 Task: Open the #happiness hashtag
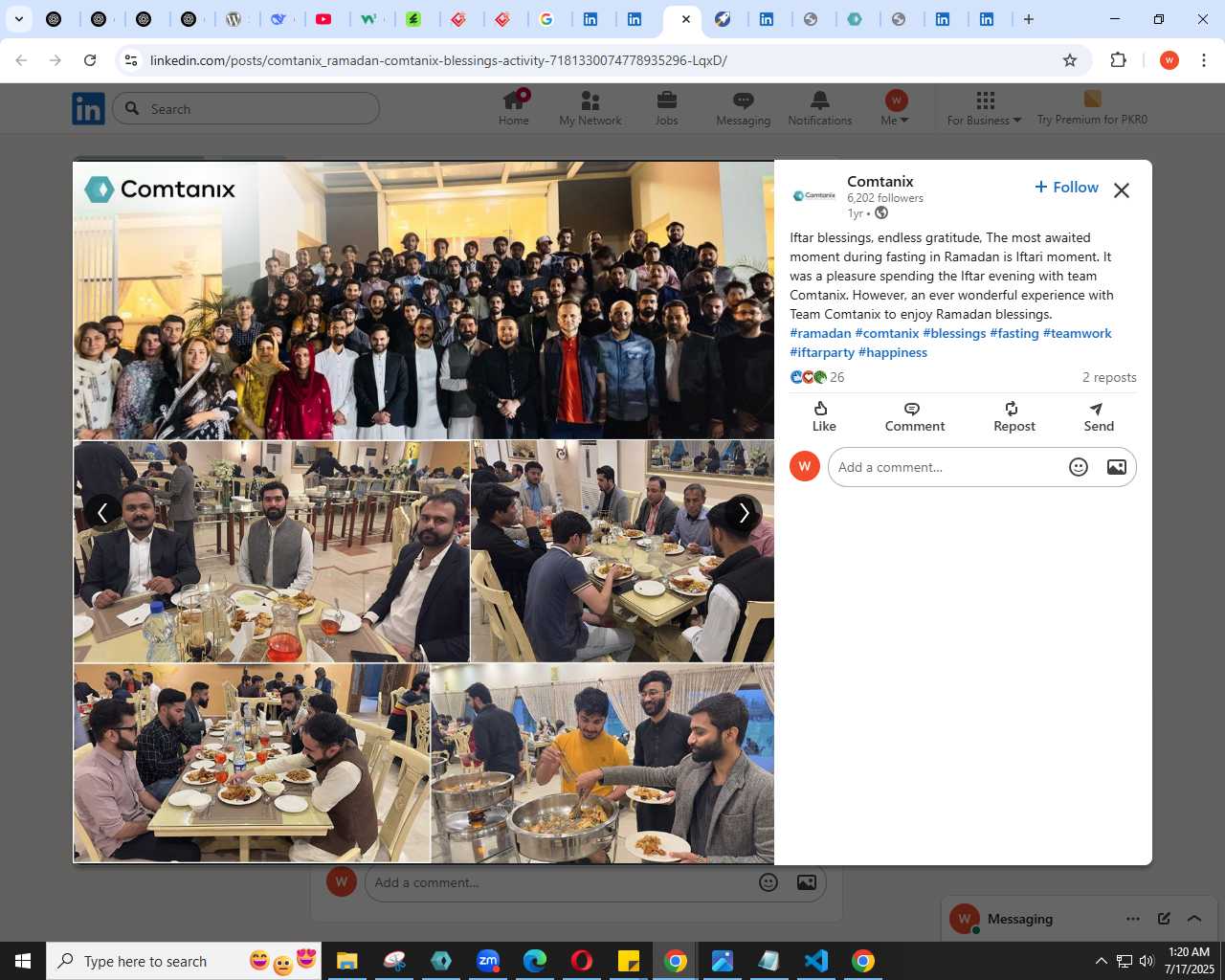[x=893, y=352]
